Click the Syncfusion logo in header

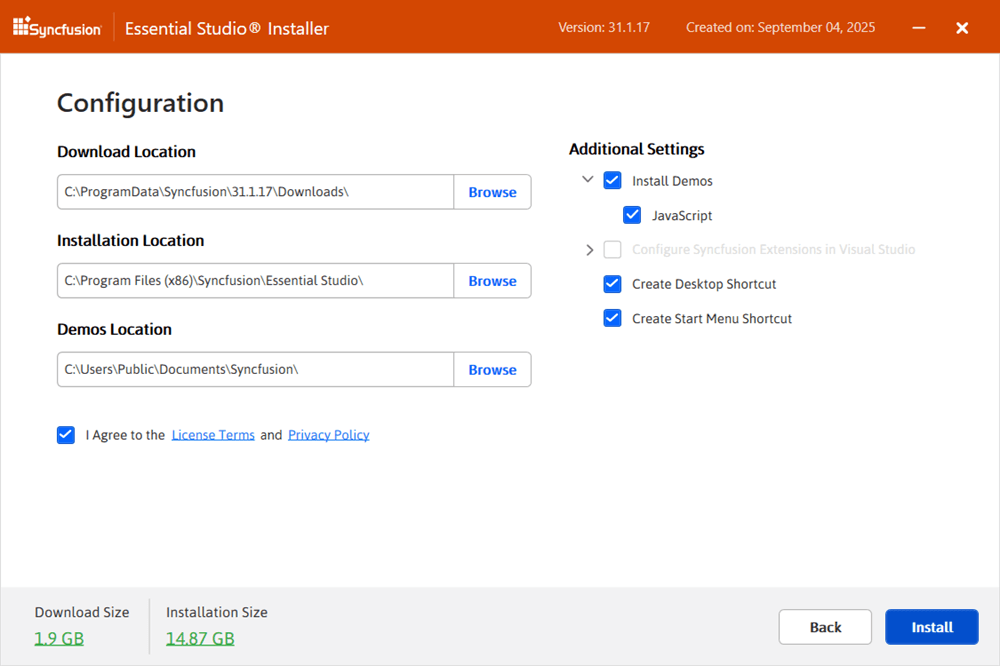57,28
